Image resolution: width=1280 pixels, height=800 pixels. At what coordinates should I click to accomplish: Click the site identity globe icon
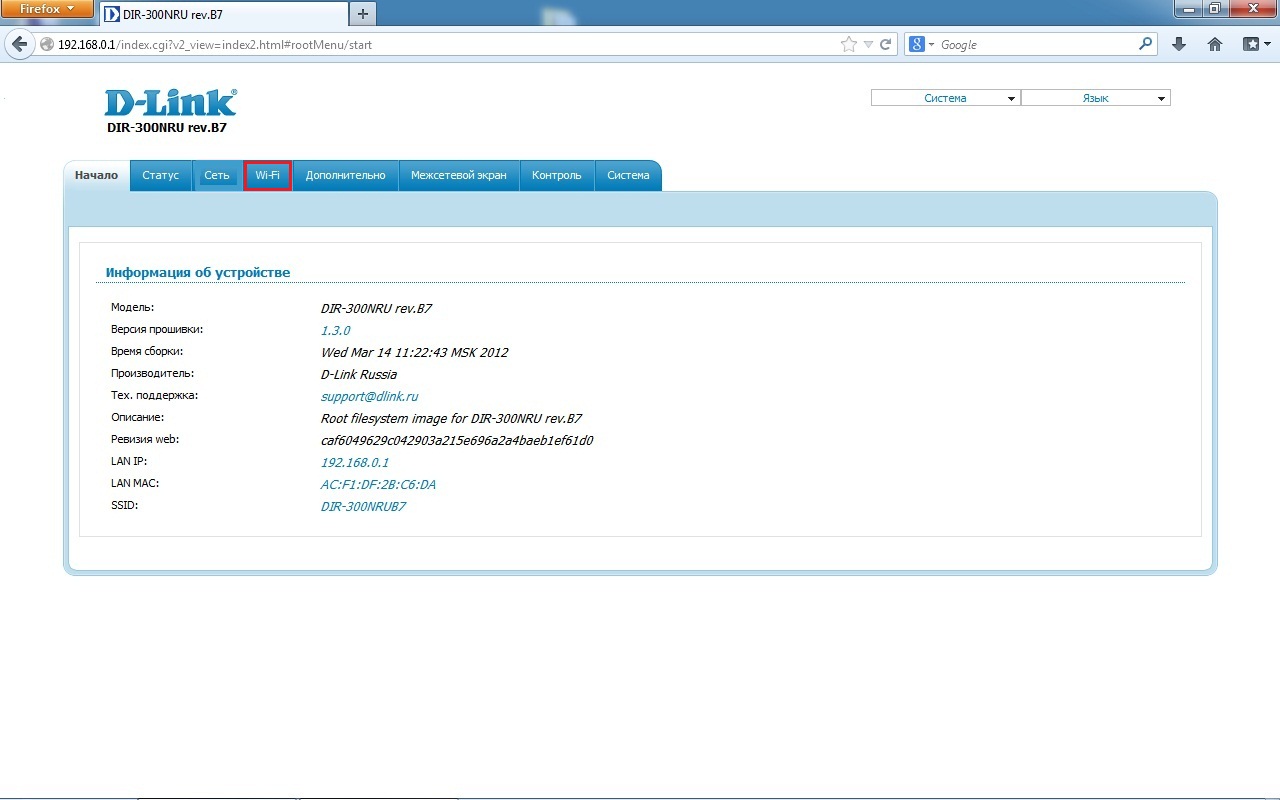point(46,45)
